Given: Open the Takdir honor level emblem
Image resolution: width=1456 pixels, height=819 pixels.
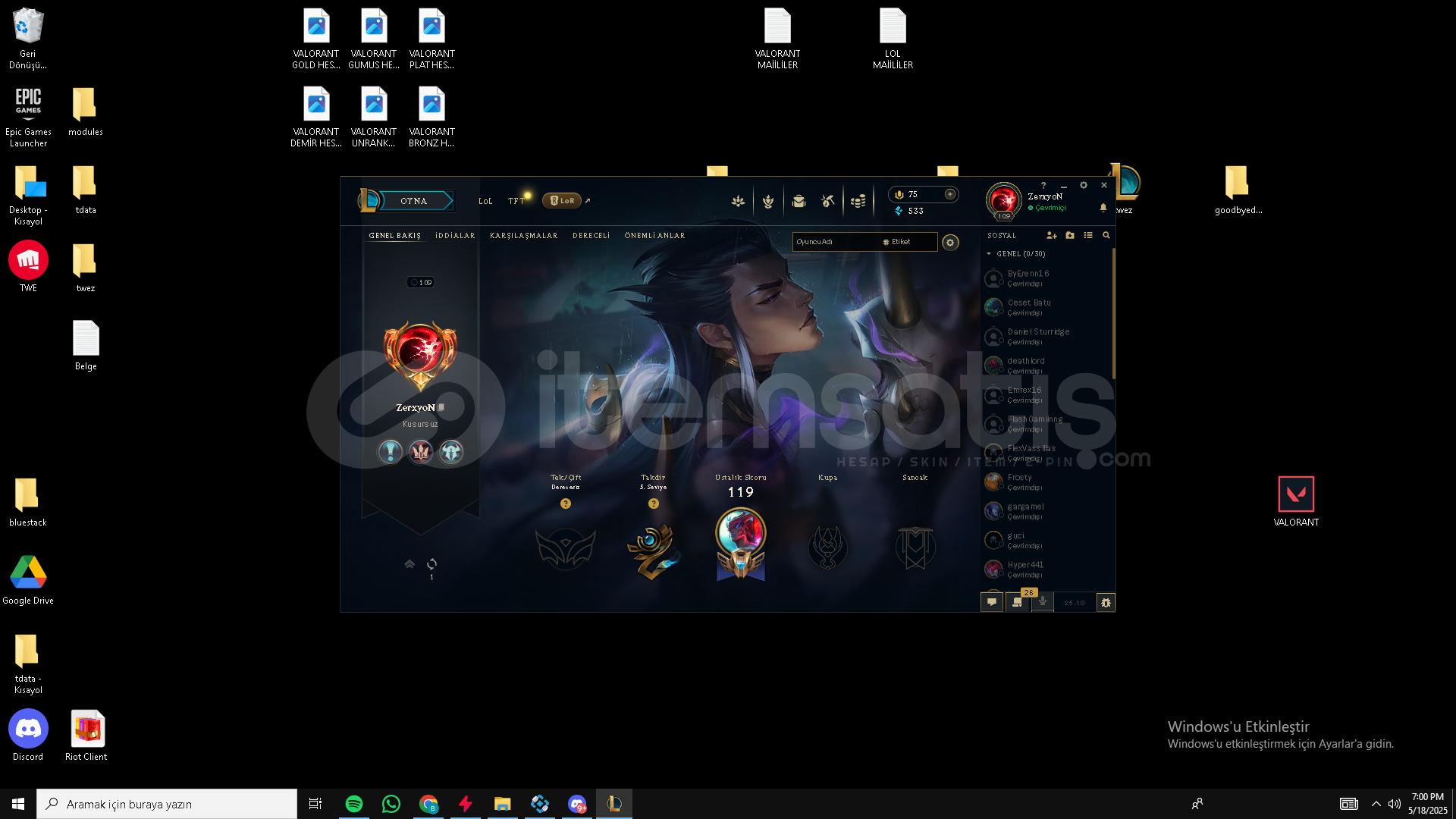Looking at the screenshot, I should pos(653,551).
